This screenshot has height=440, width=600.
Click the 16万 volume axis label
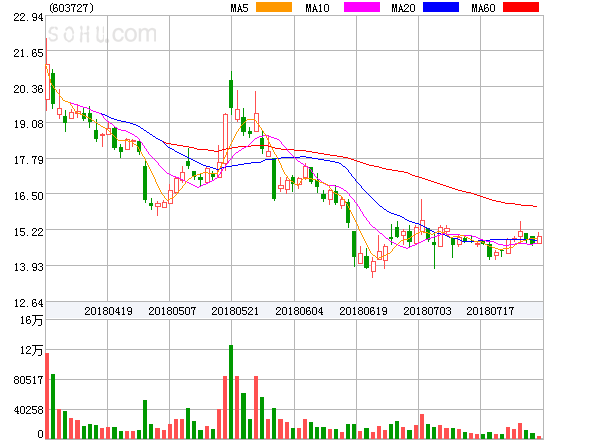click(31, 320)
